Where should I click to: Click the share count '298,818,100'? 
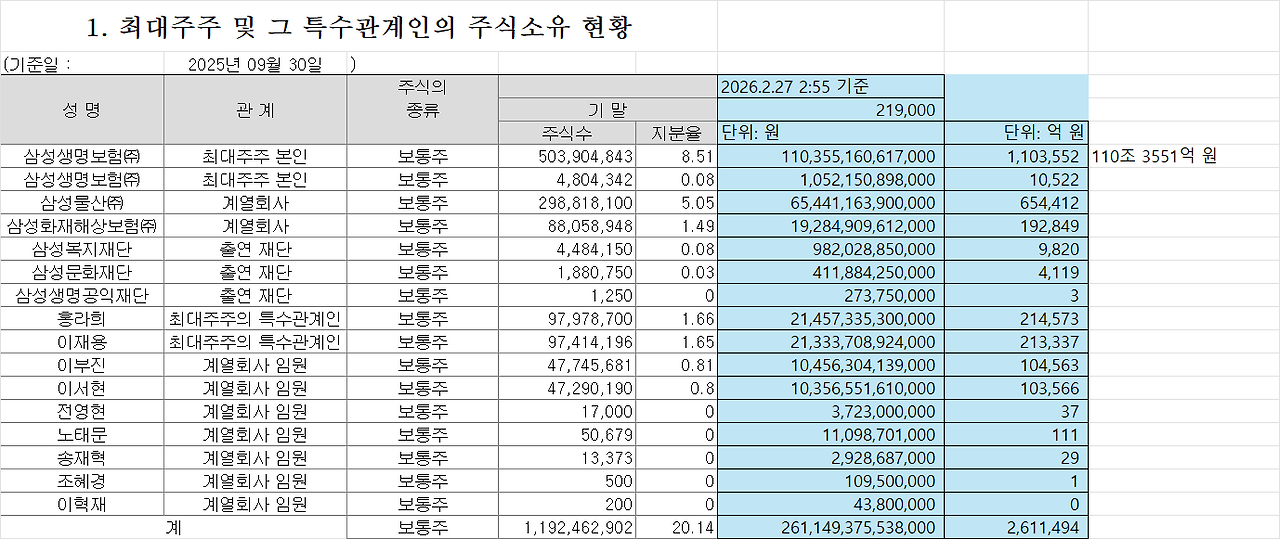566,202
